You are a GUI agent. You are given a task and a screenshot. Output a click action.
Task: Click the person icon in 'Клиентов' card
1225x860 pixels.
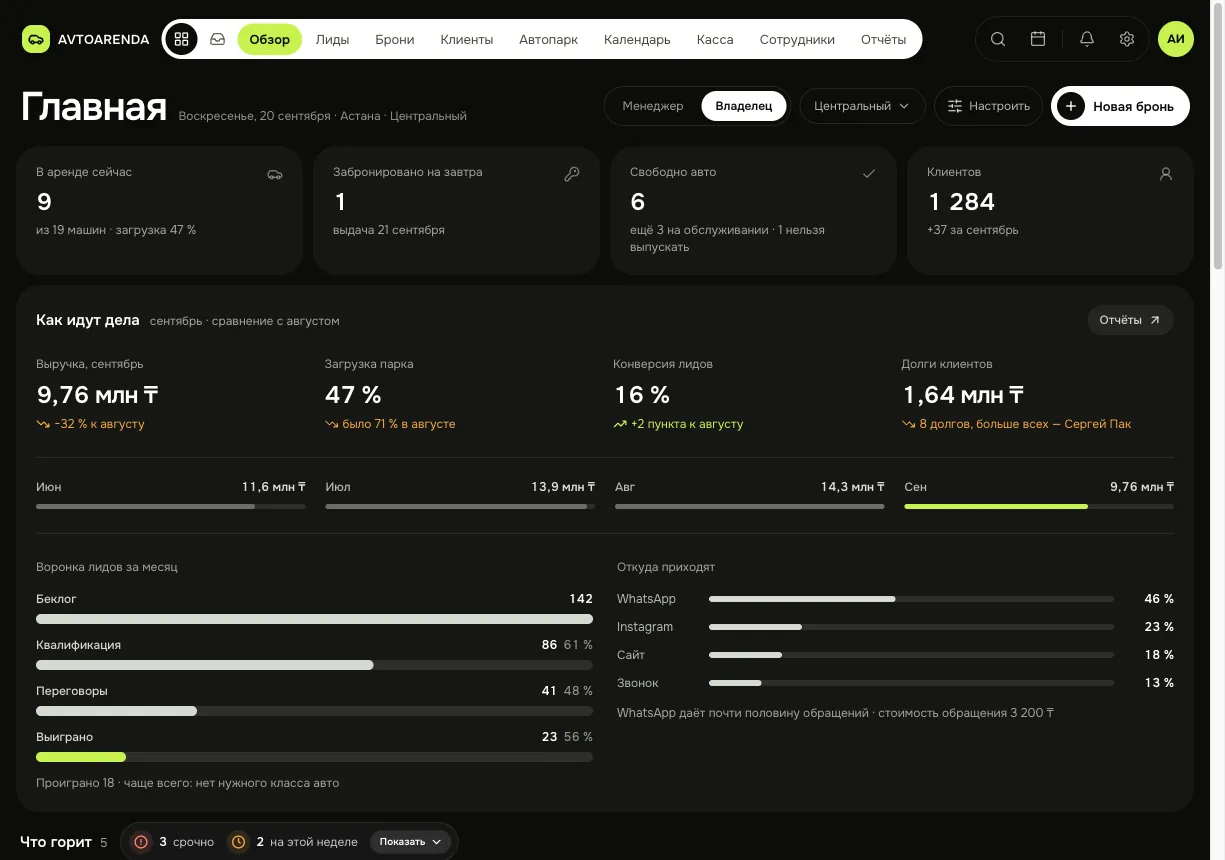point(1166,174)
